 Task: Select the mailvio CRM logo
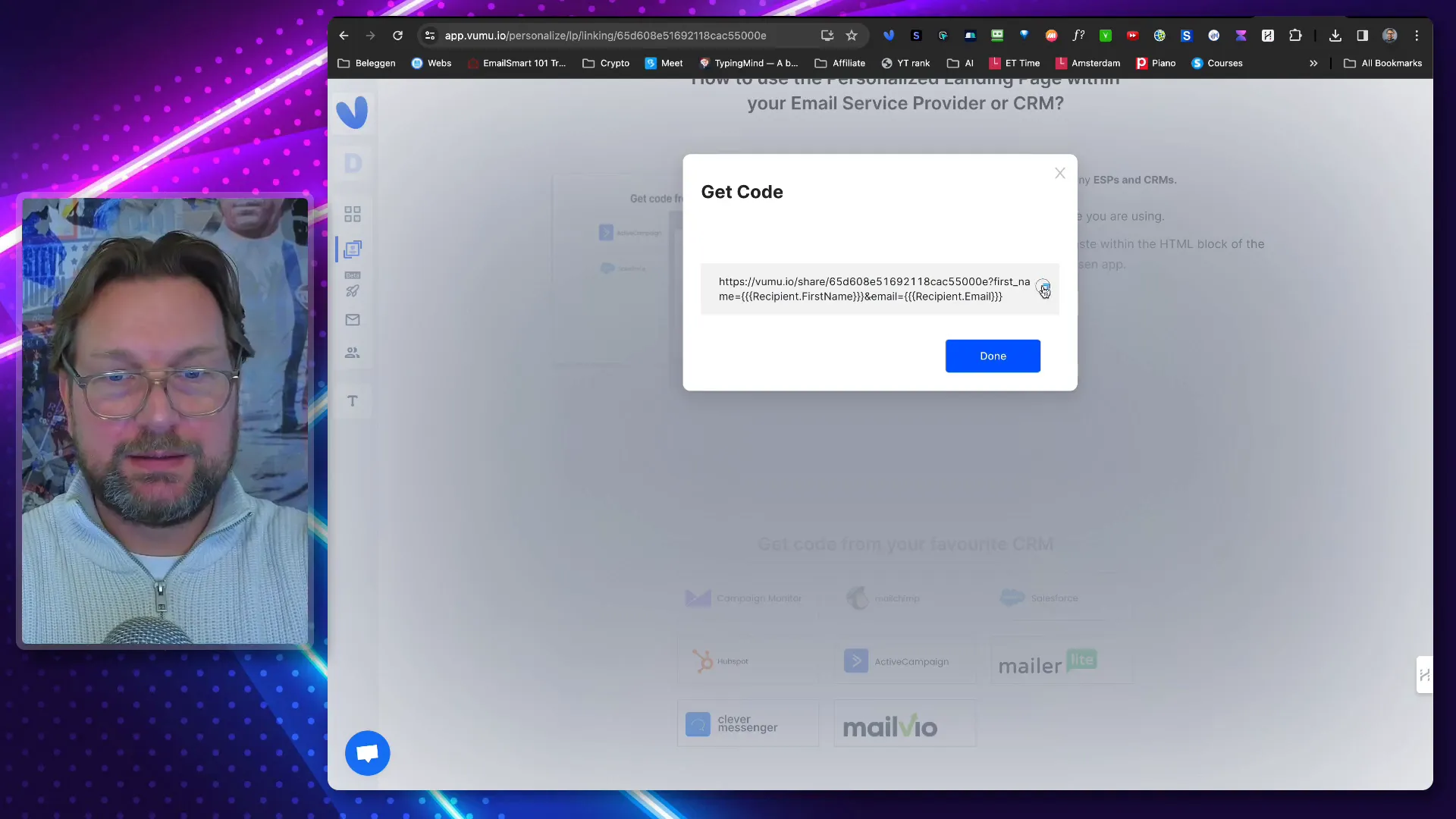point(905,723)
